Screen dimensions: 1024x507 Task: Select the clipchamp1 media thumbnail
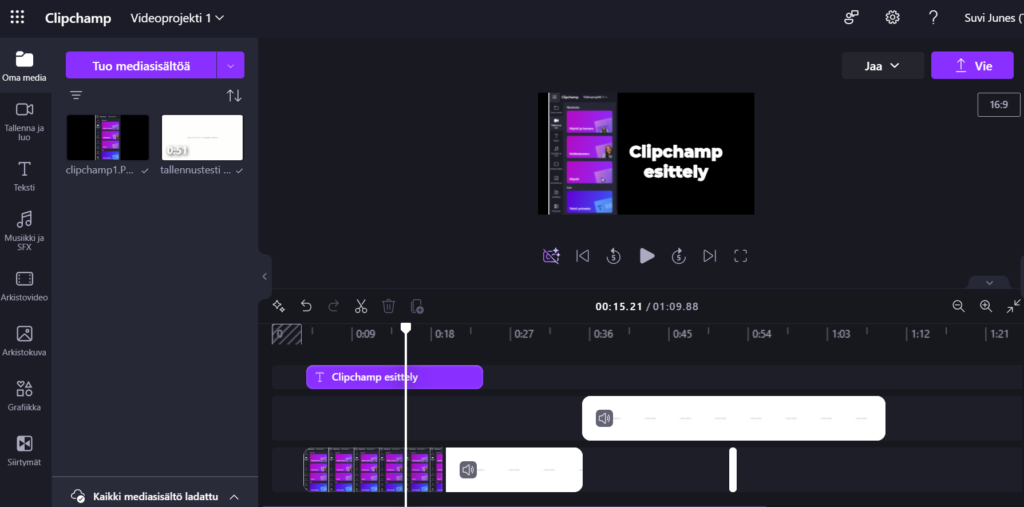pos(107,138)
